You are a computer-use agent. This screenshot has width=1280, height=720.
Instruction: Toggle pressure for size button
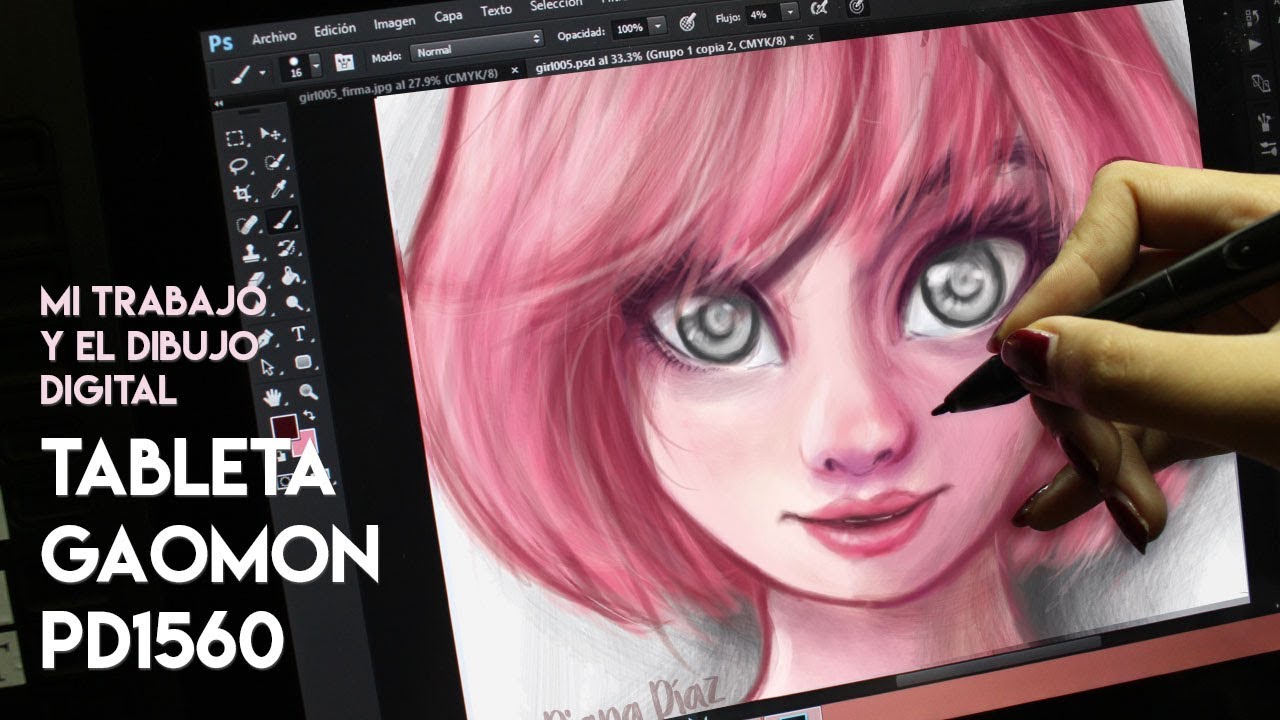858,6
